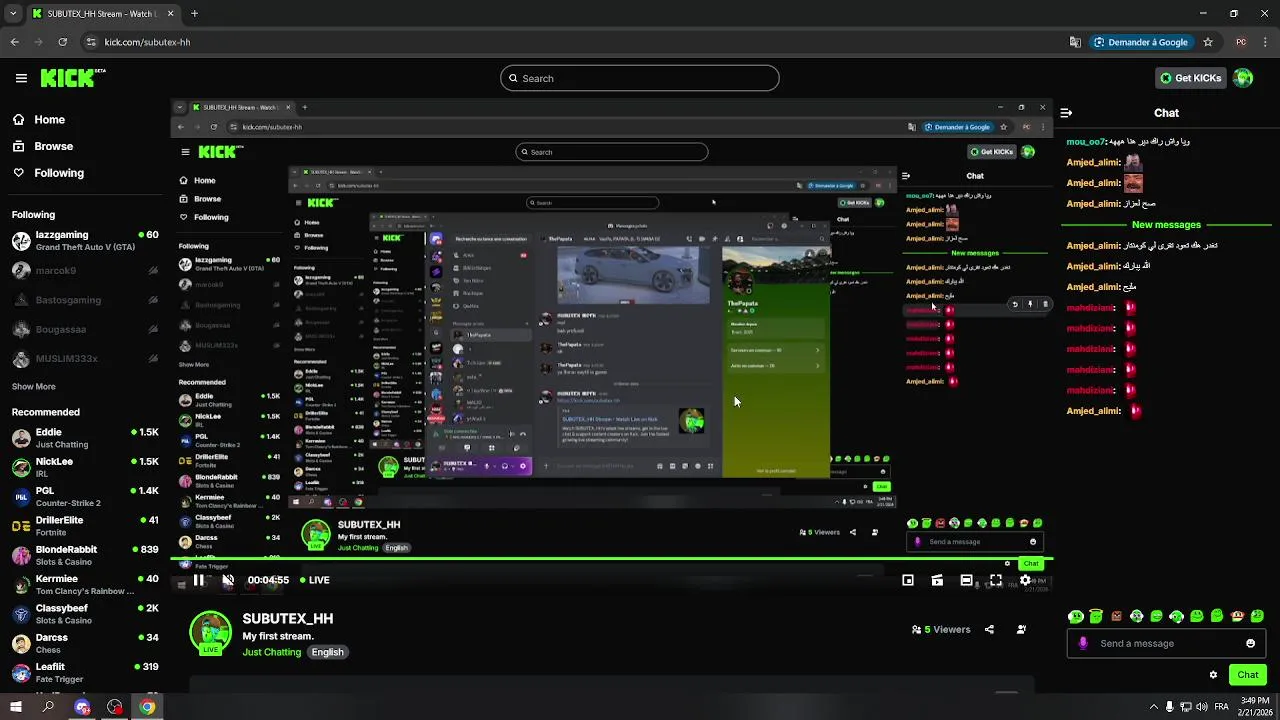Jump to LIVE indicator in player

click(x=313, y=580)
